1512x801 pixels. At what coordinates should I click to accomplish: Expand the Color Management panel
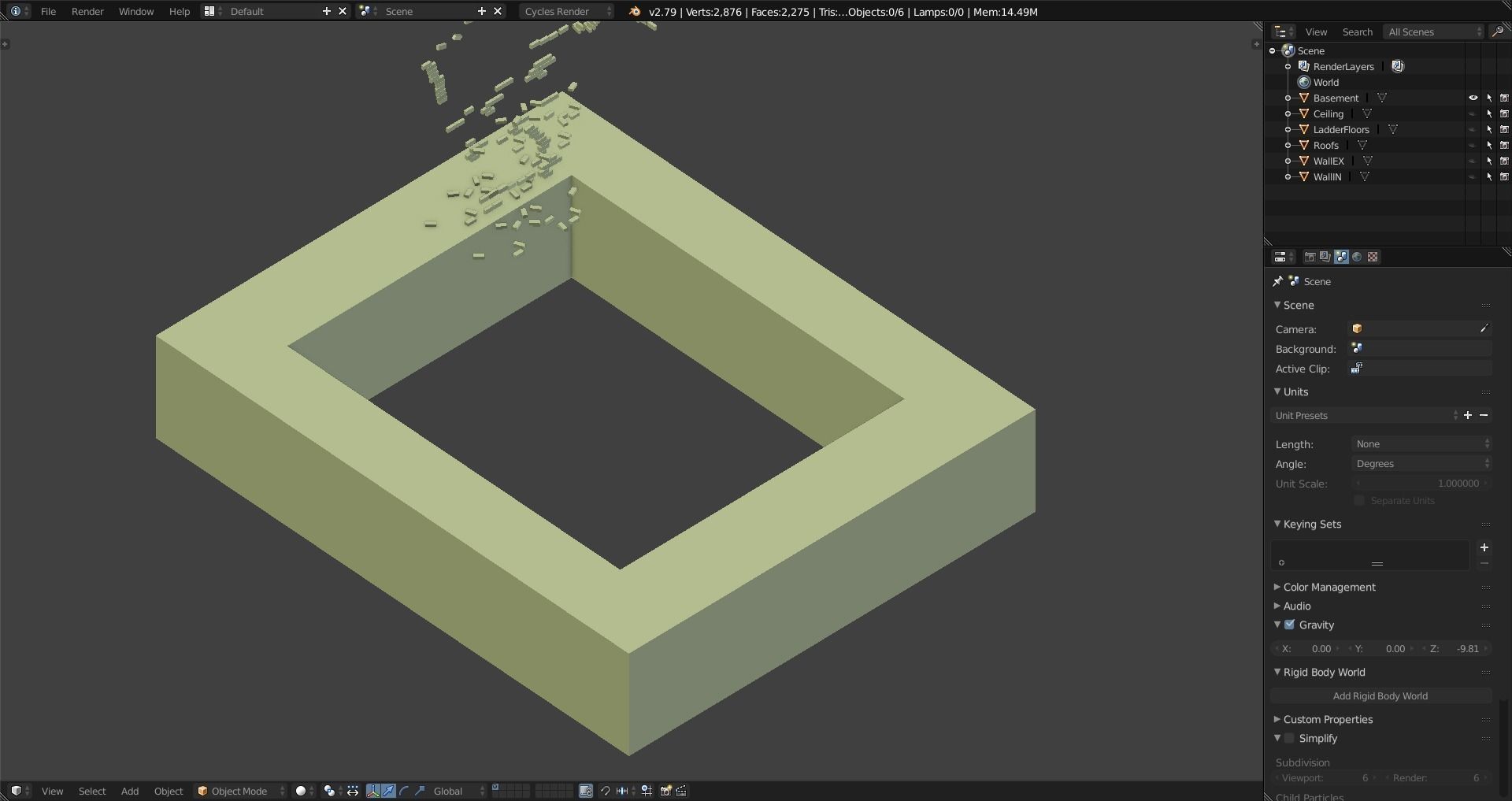pos(1329,587)
